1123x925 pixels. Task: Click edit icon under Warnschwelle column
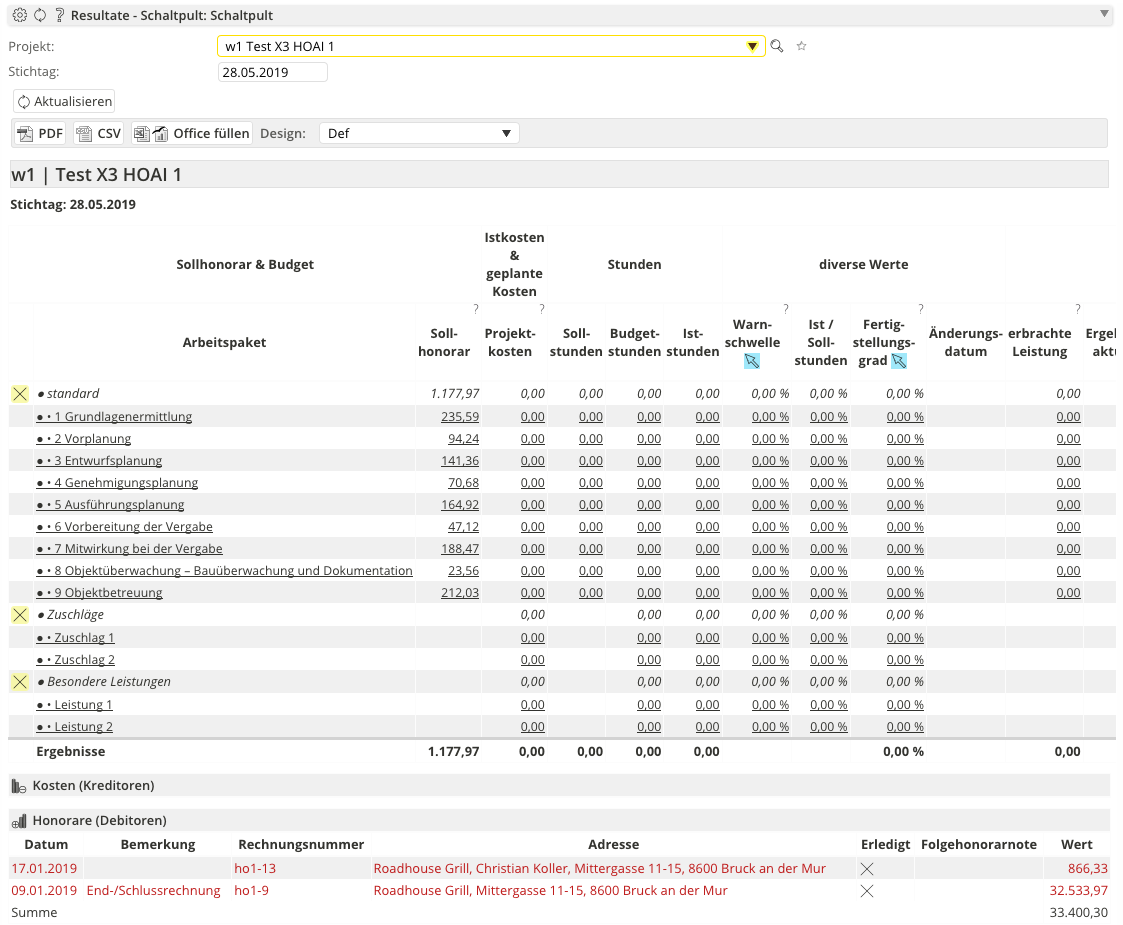[752, 361]
